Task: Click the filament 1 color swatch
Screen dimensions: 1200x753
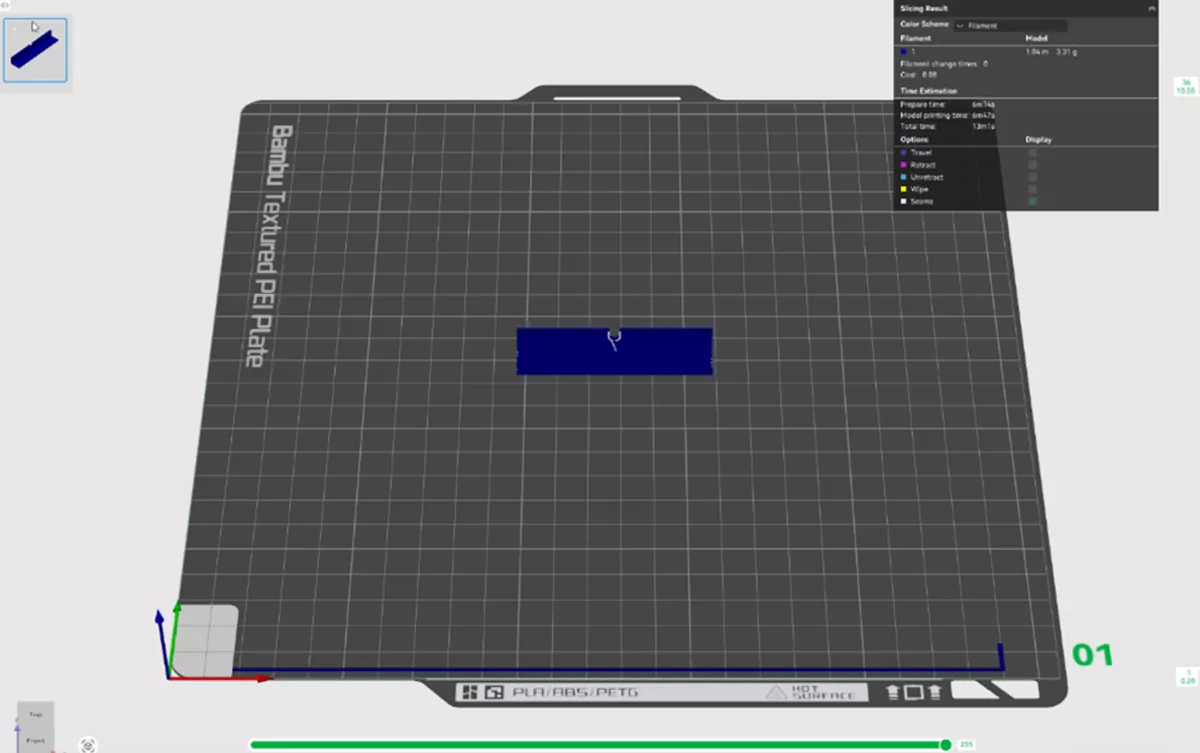Action: tap(903, 51)
